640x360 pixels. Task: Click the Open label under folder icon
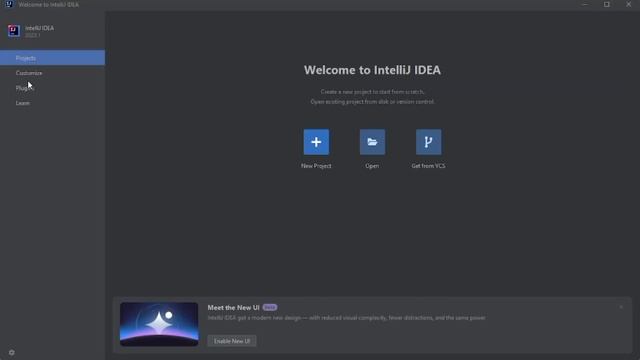point(372,166)
